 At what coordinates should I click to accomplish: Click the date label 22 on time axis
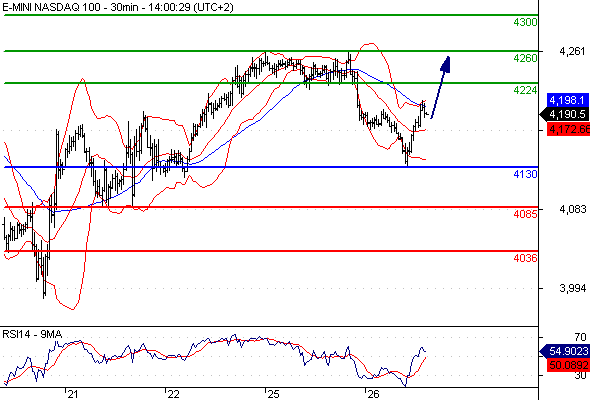[173, 394]
